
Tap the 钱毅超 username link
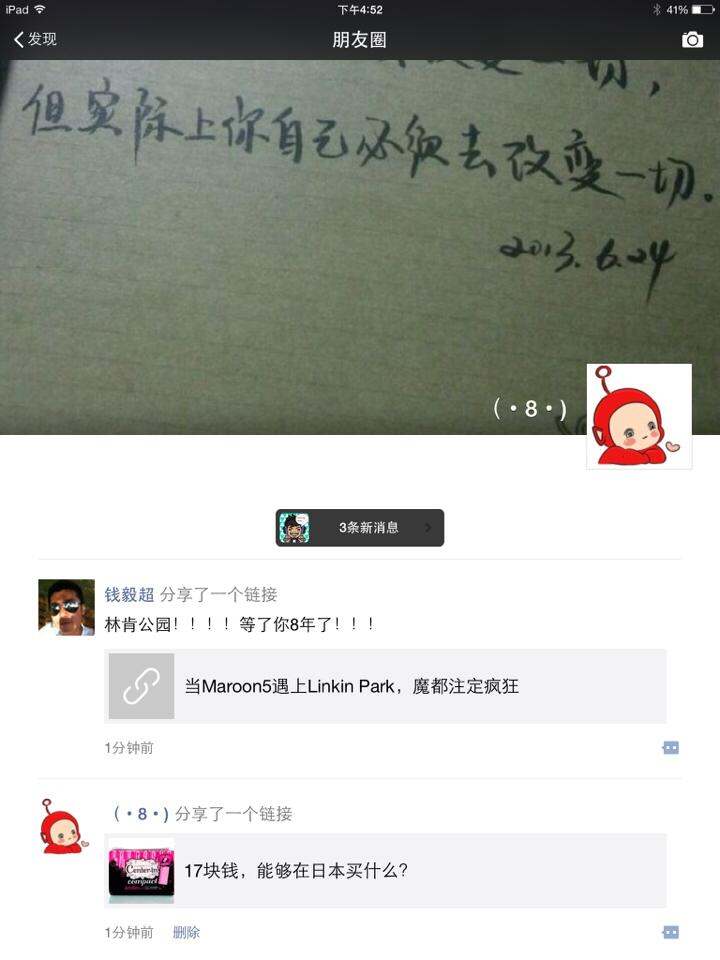[x=129, y=594]
